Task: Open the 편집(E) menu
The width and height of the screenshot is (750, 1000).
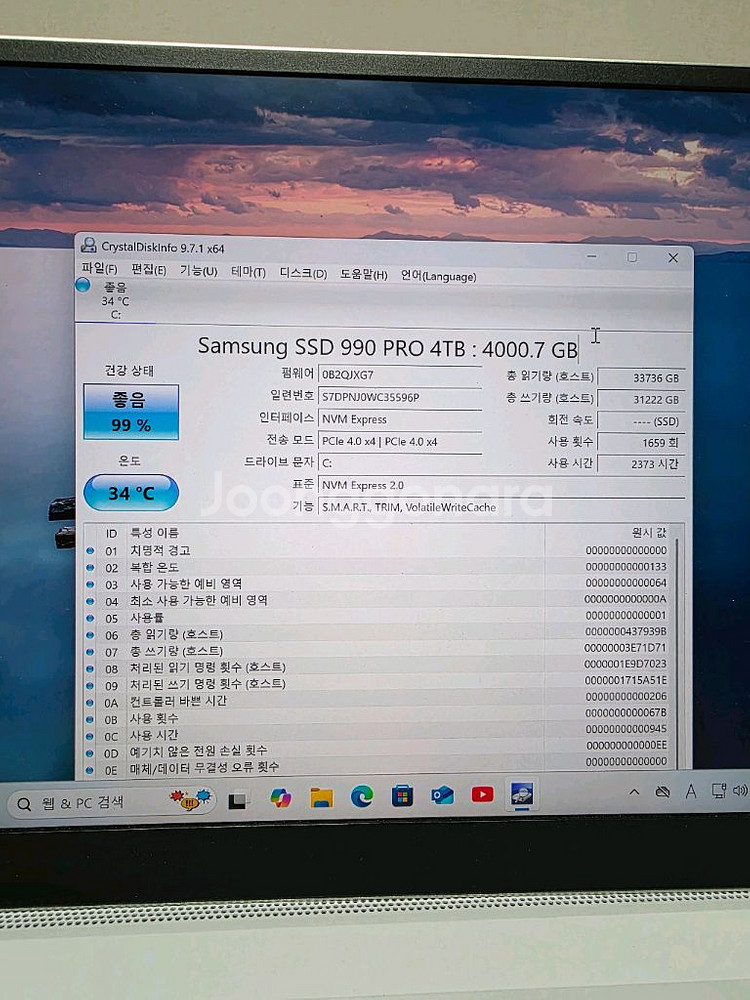Action: click(149, 270)
